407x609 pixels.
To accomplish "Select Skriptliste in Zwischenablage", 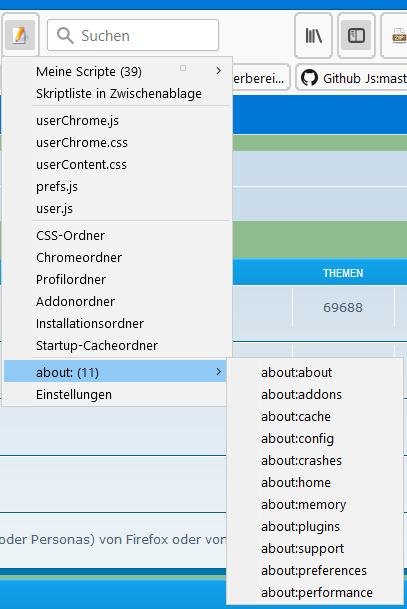I will pyautogui.click(x=119, y=94).
